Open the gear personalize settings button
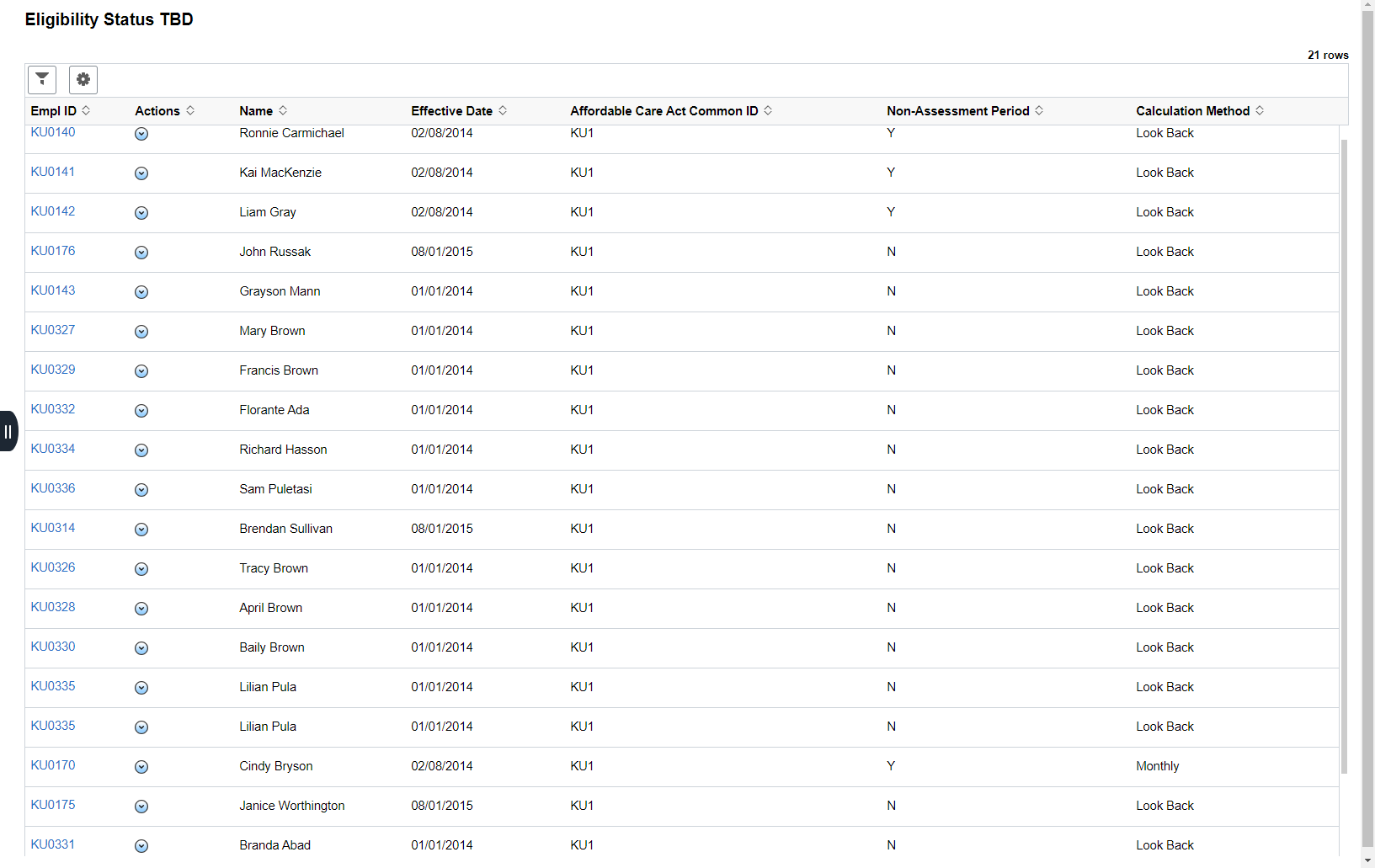This screenshot has width=1375, height=868. pos(83,80)
